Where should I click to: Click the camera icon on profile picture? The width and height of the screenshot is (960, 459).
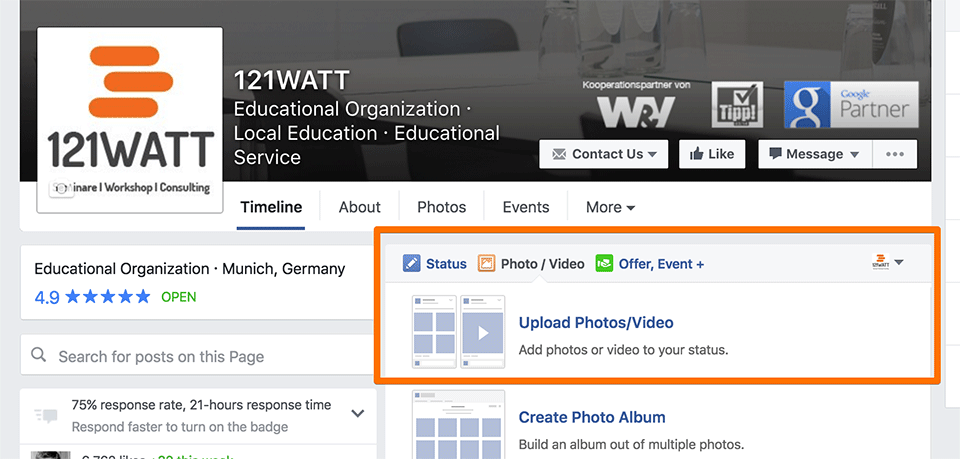(61, 188)
